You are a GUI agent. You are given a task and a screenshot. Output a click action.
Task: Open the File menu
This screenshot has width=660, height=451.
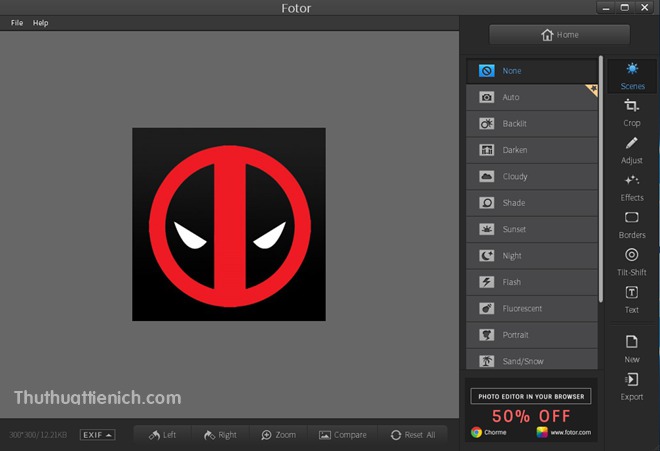click(17, 22)
